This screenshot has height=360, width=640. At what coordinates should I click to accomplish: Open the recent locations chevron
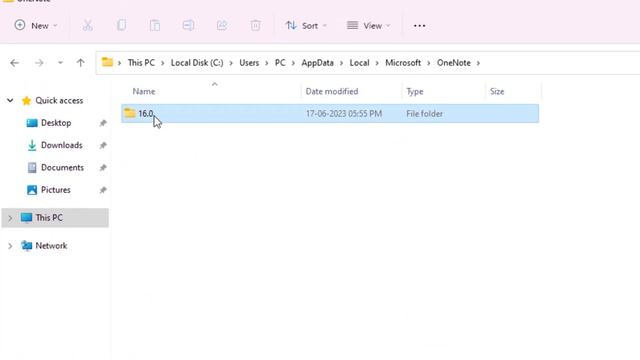click(60, 63)
